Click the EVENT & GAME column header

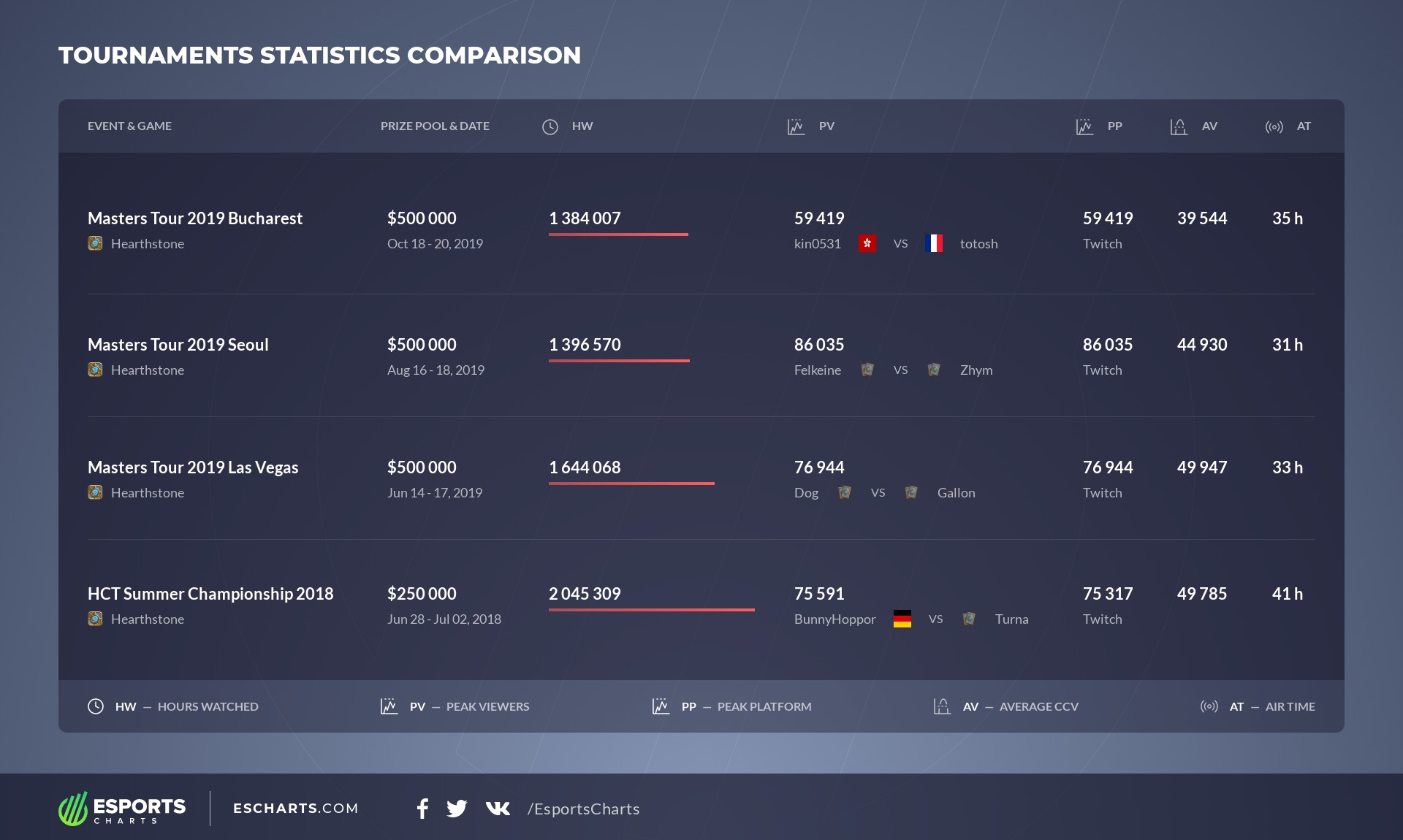pos(129,126)
